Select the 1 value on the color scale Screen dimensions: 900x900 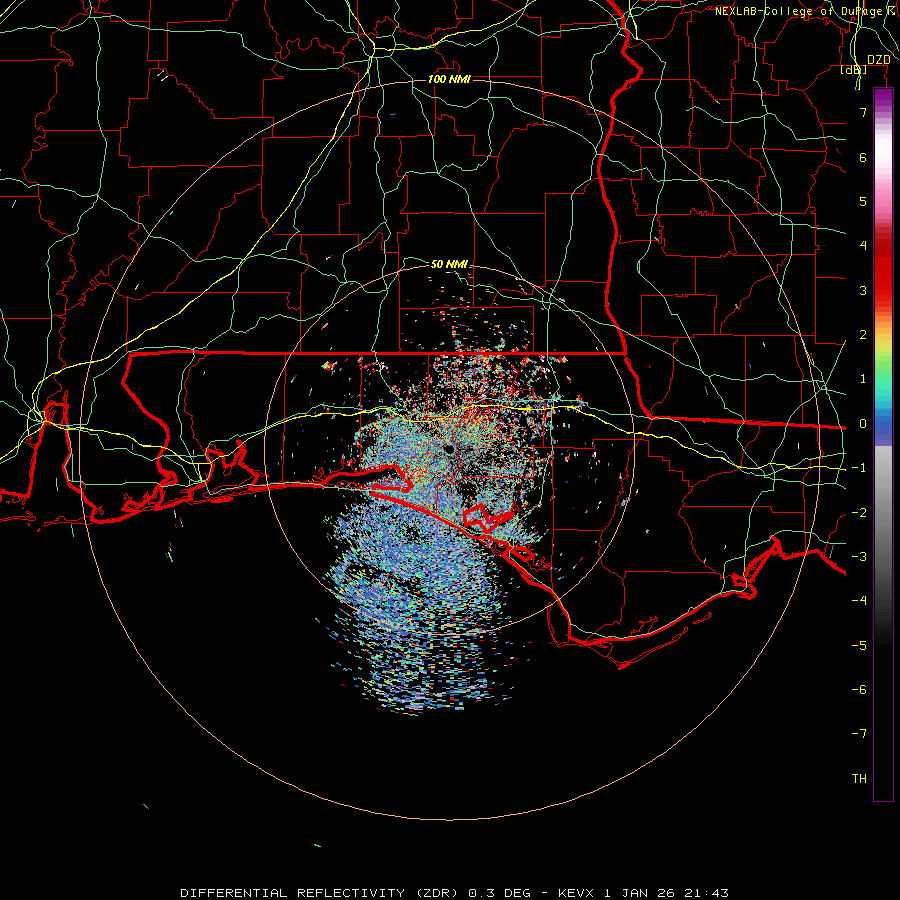tap(863, 379)
